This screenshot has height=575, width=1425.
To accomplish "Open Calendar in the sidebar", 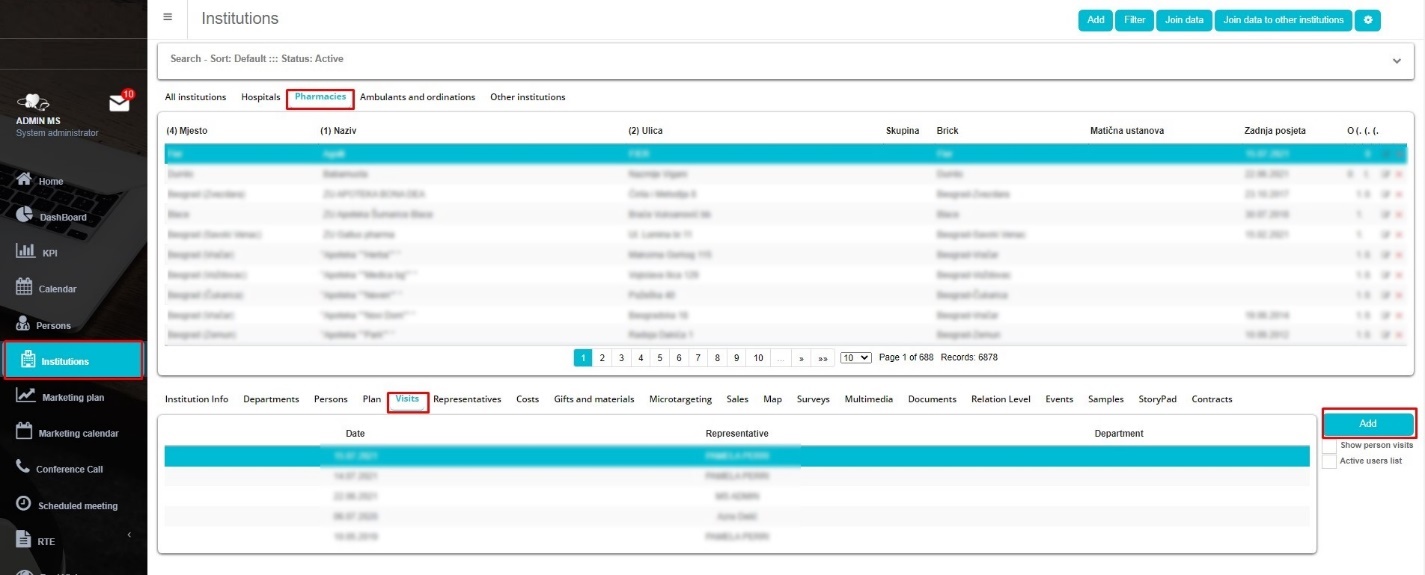I will 25,288.
